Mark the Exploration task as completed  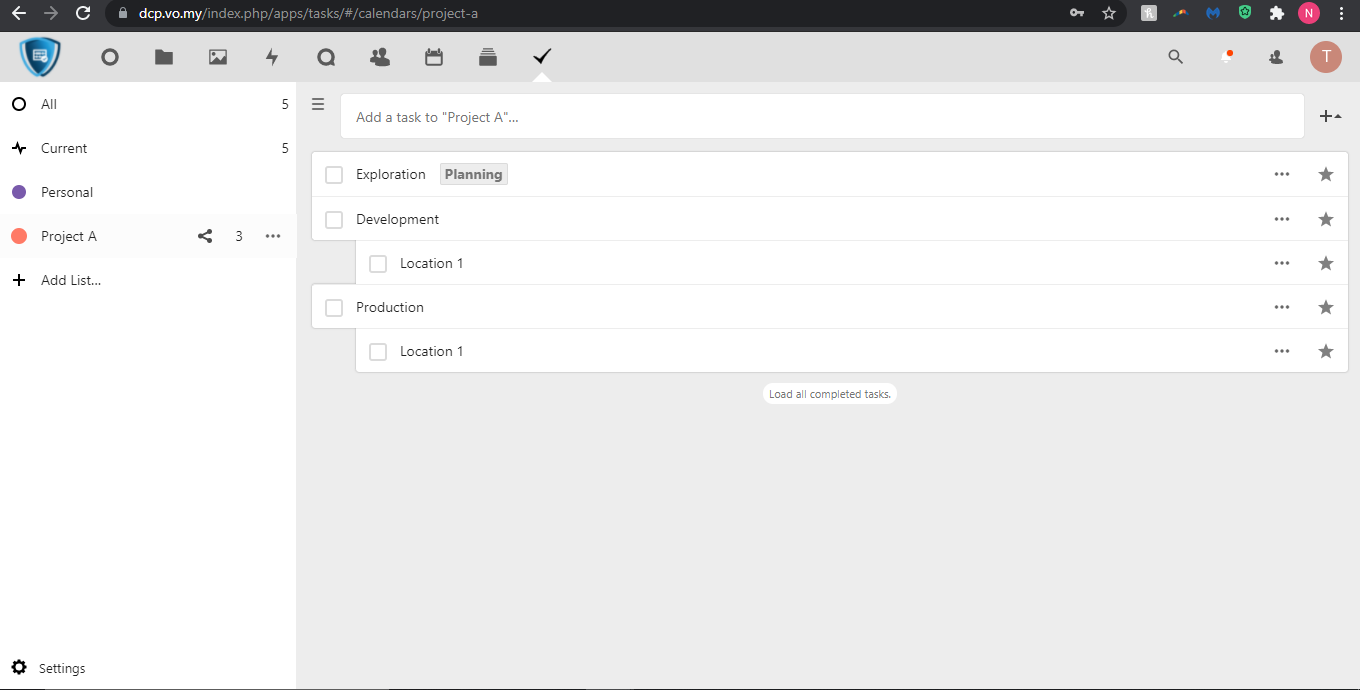coord(334,175)
